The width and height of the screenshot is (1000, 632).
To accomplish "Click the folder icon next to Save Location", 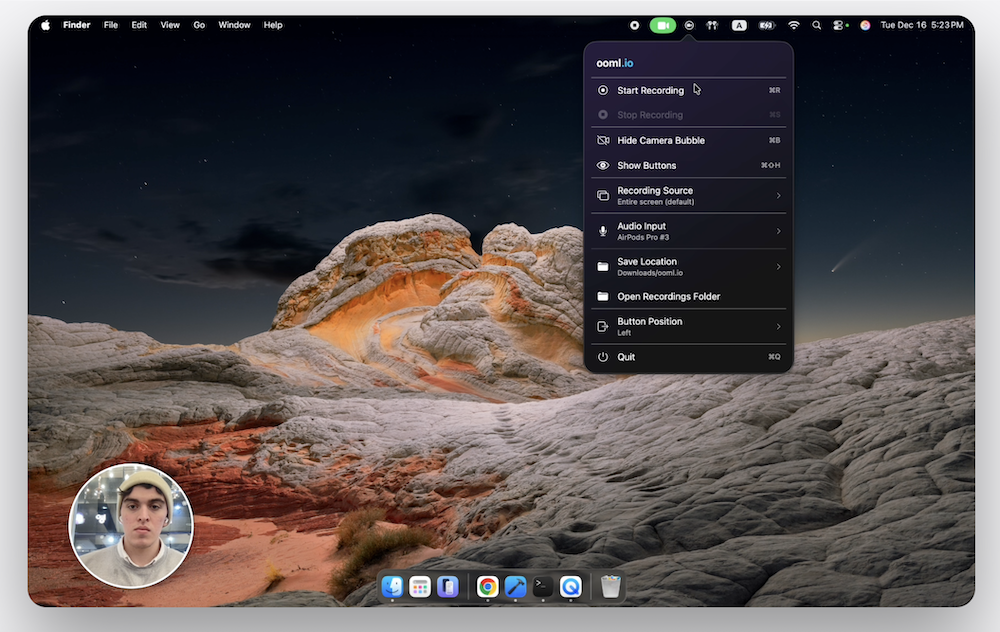I will (x=603, y=266).
